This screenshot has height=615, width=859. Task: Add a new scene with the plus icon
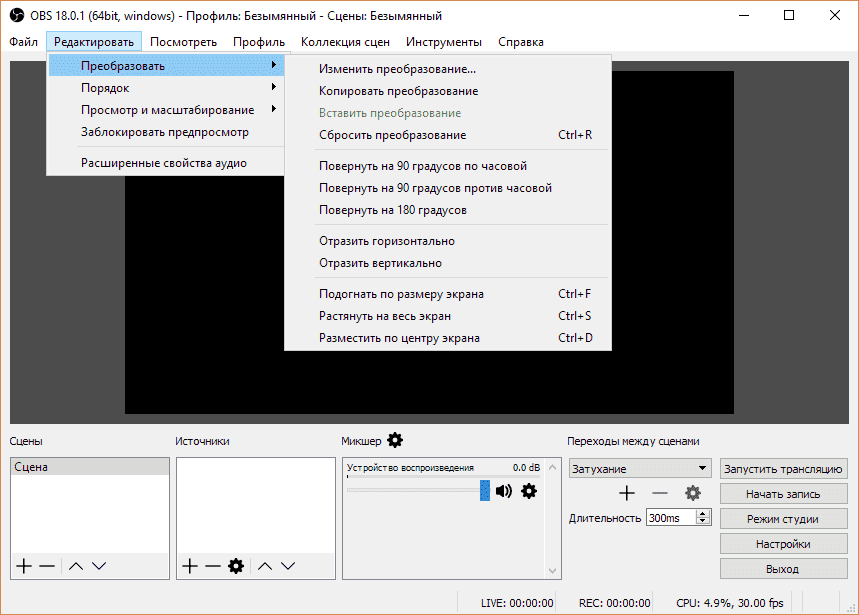[x=24, y=566]
